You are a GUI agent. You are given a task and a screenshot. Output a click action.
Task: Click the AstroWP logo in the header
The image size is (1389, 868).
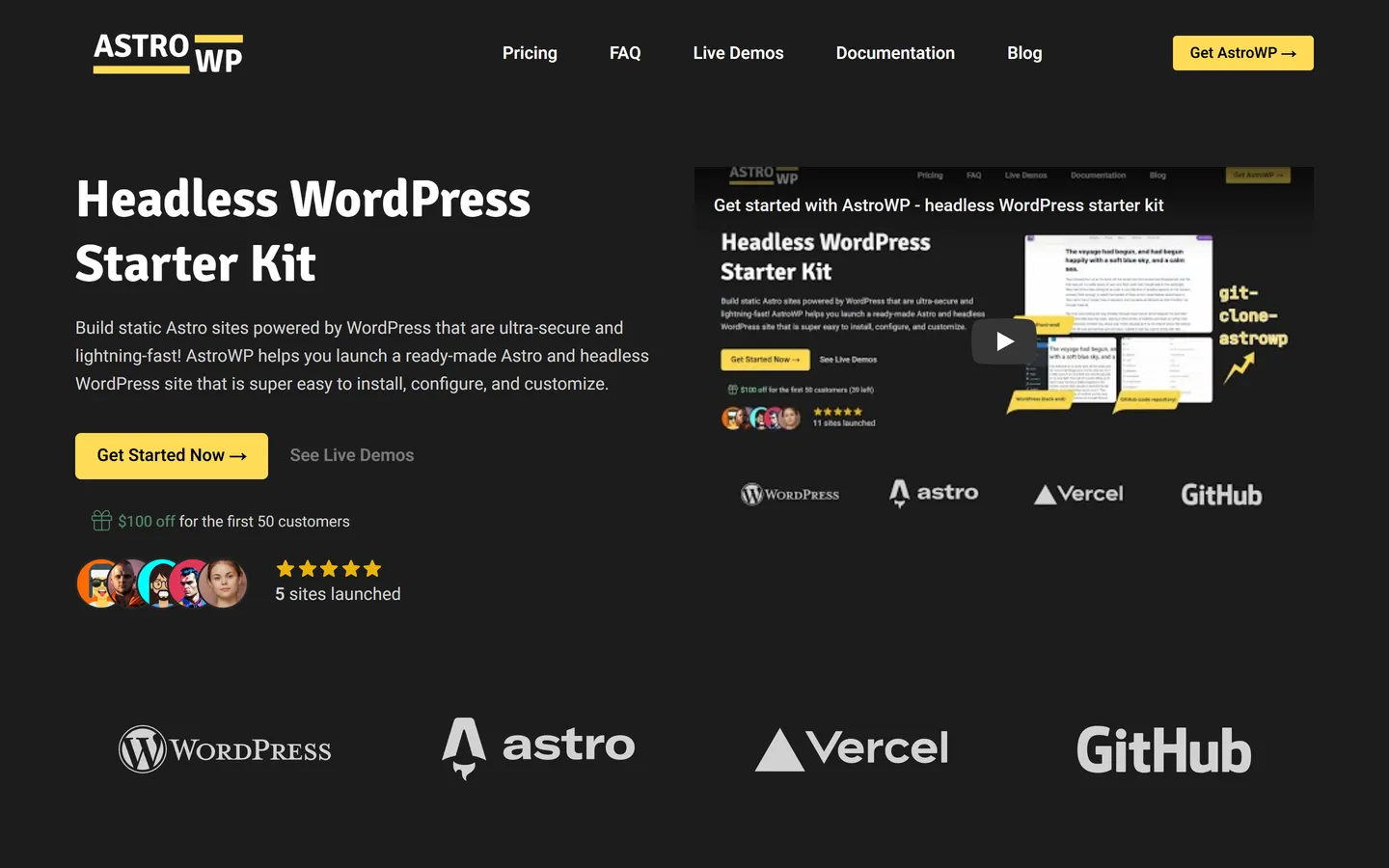click(x=168, y=53)
